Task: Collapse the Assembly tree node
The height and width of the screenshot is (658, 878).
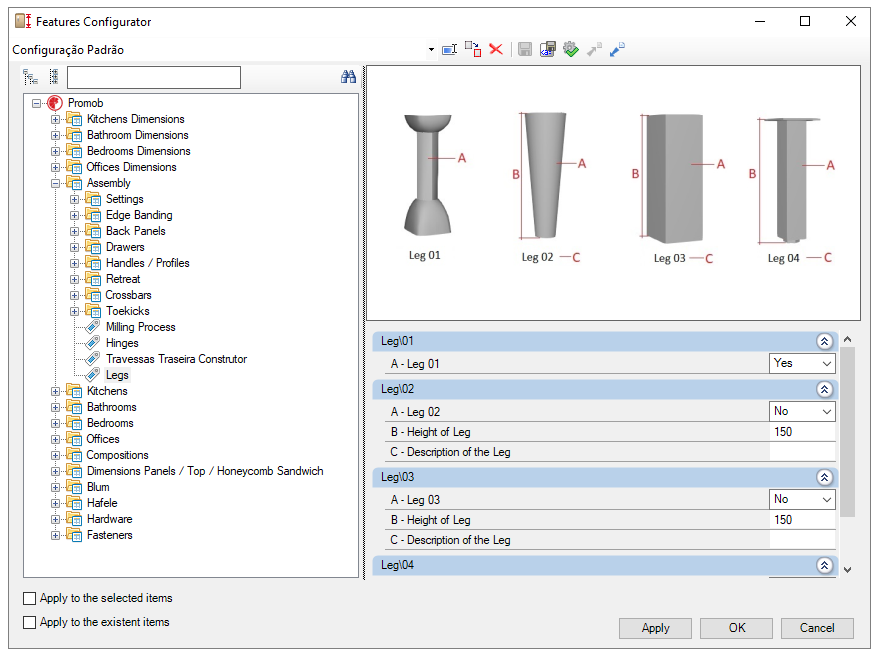Action: pyautogui.click(x=55, y=183)
